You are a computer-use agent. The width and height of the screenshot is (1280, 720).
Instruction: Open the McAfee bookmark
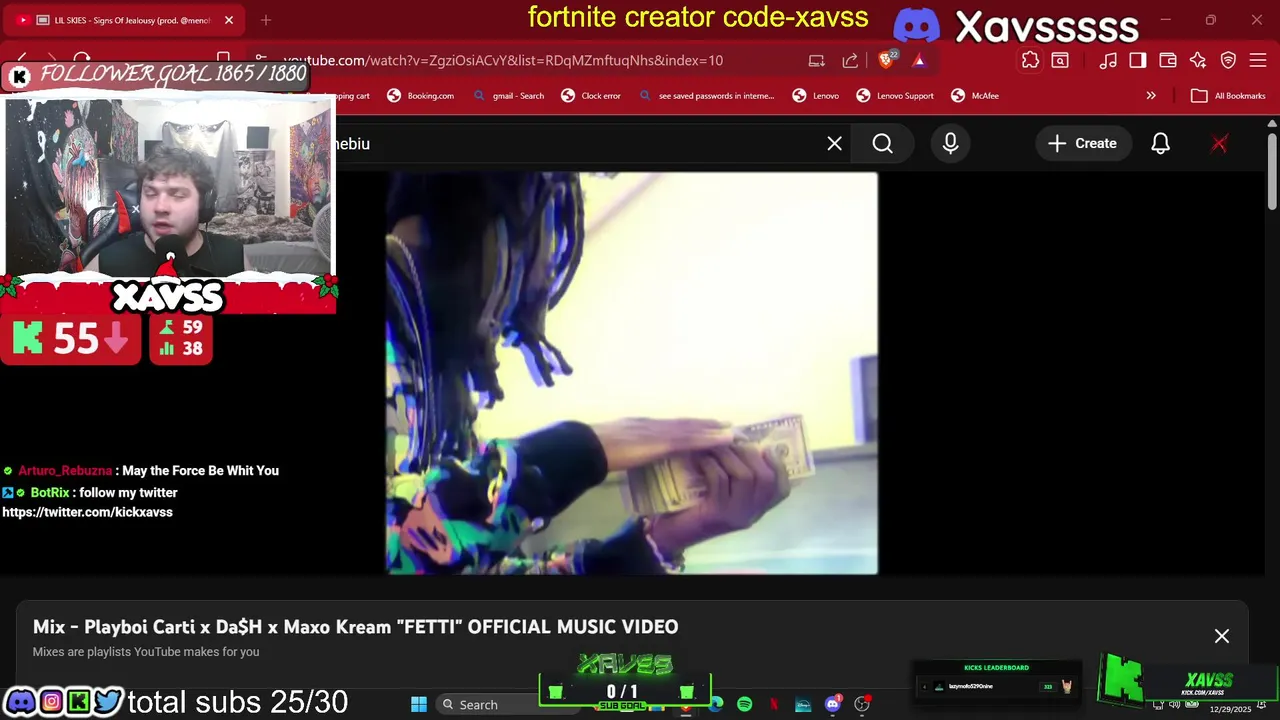tap(975, 96)
